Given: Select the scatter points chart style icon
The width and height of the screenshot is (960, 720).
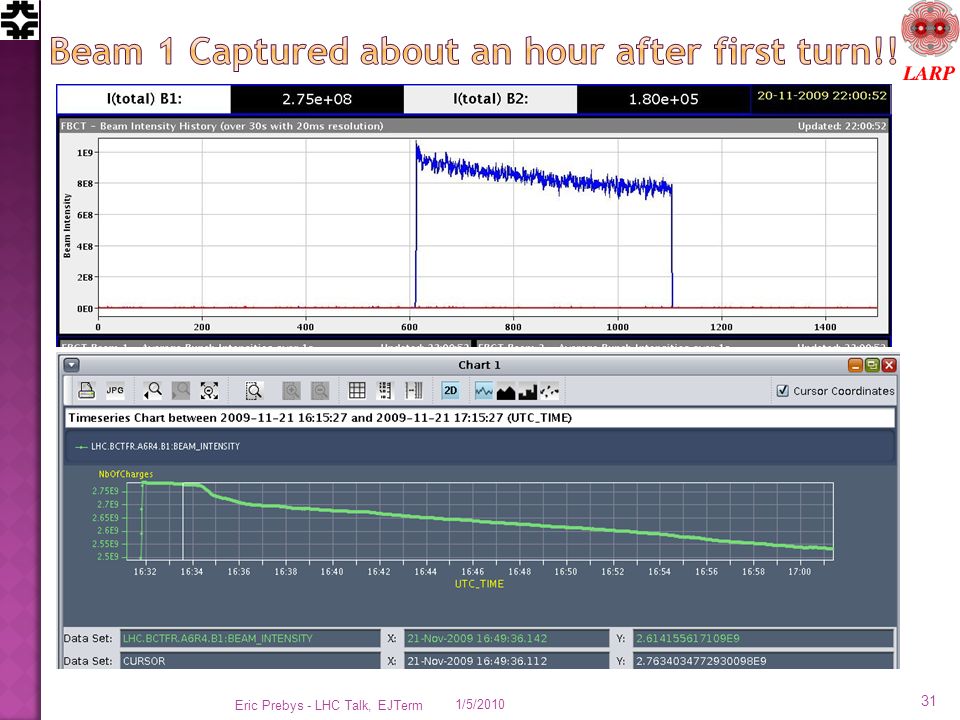Looking at the screenshot, I should 549,391.
